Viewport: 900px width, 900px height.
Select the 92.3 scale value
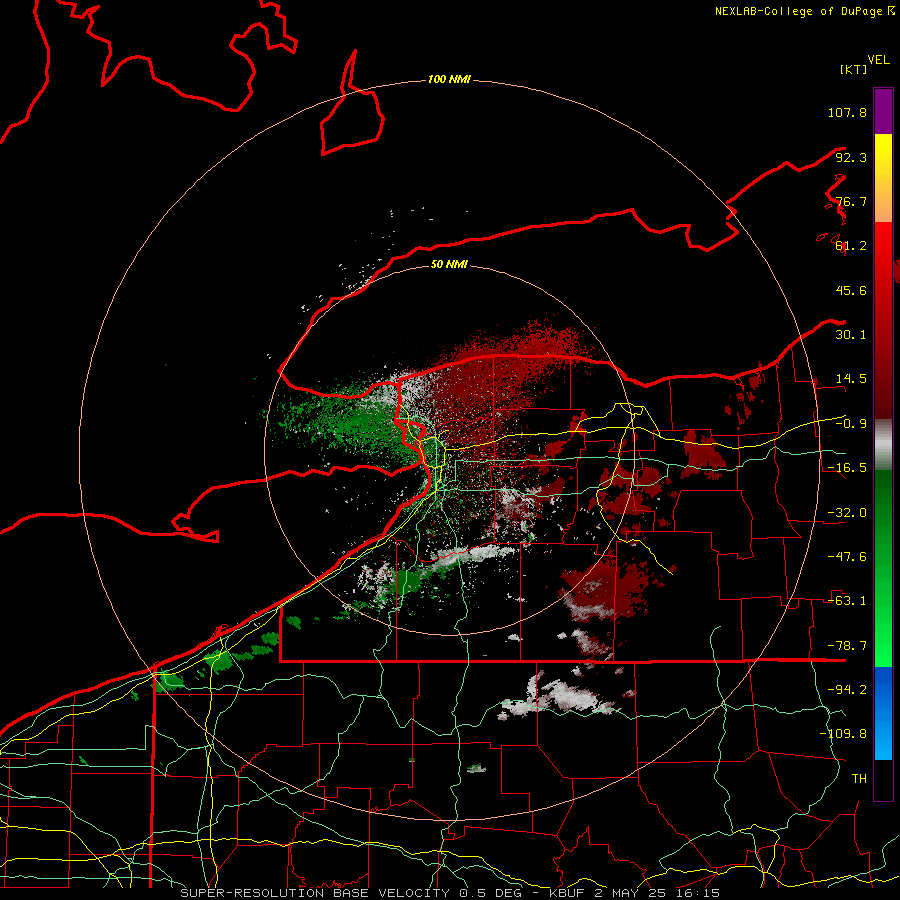click(x=851, y=157)
